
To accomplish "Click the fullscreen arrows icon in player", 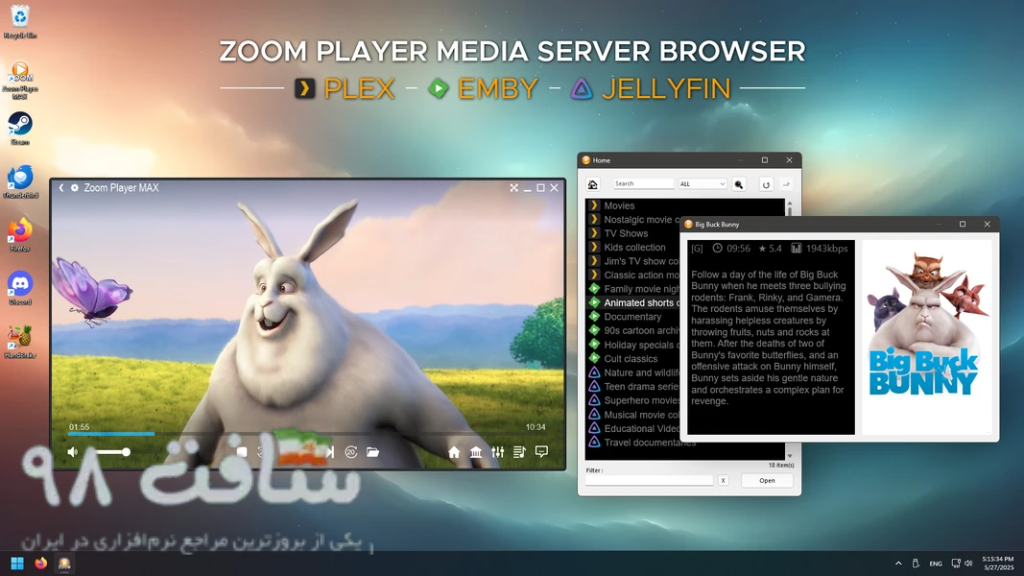I will [x=514, y=187].
